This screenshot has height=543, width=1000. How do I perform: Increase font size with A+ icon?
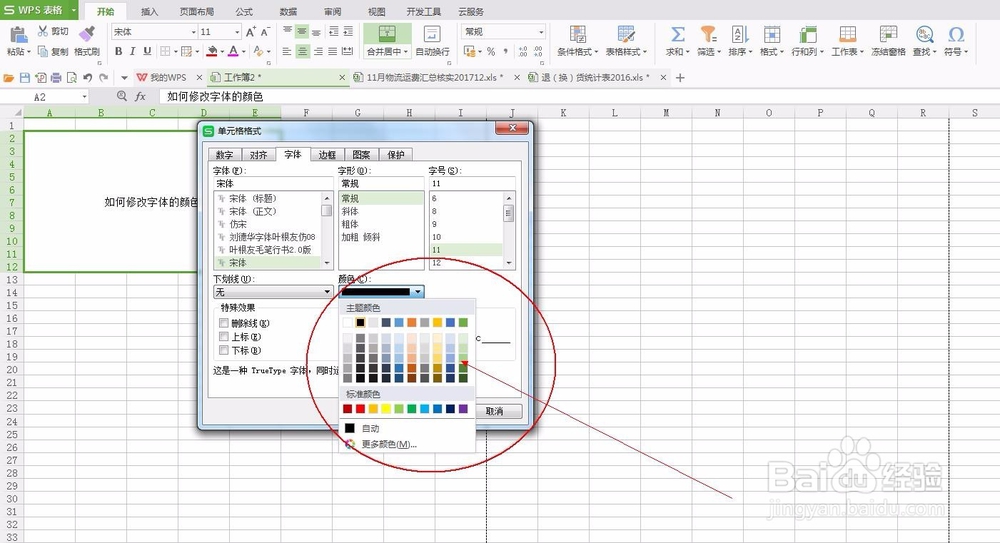click(x=251, y=31)
